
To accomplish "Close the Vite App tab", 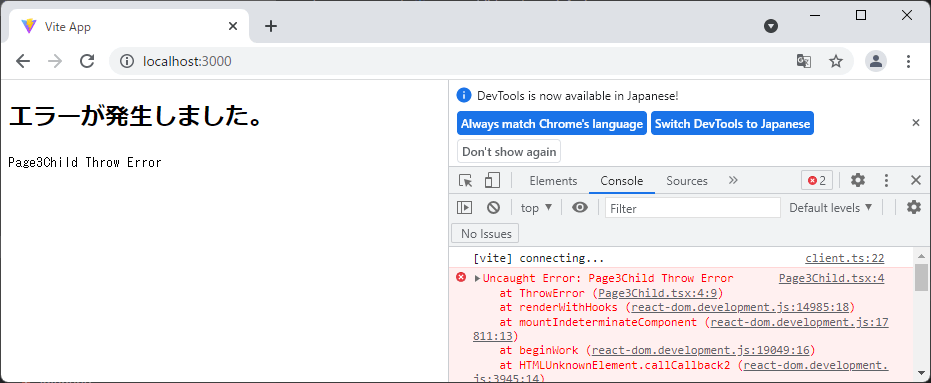I will (x=233, y=26).
